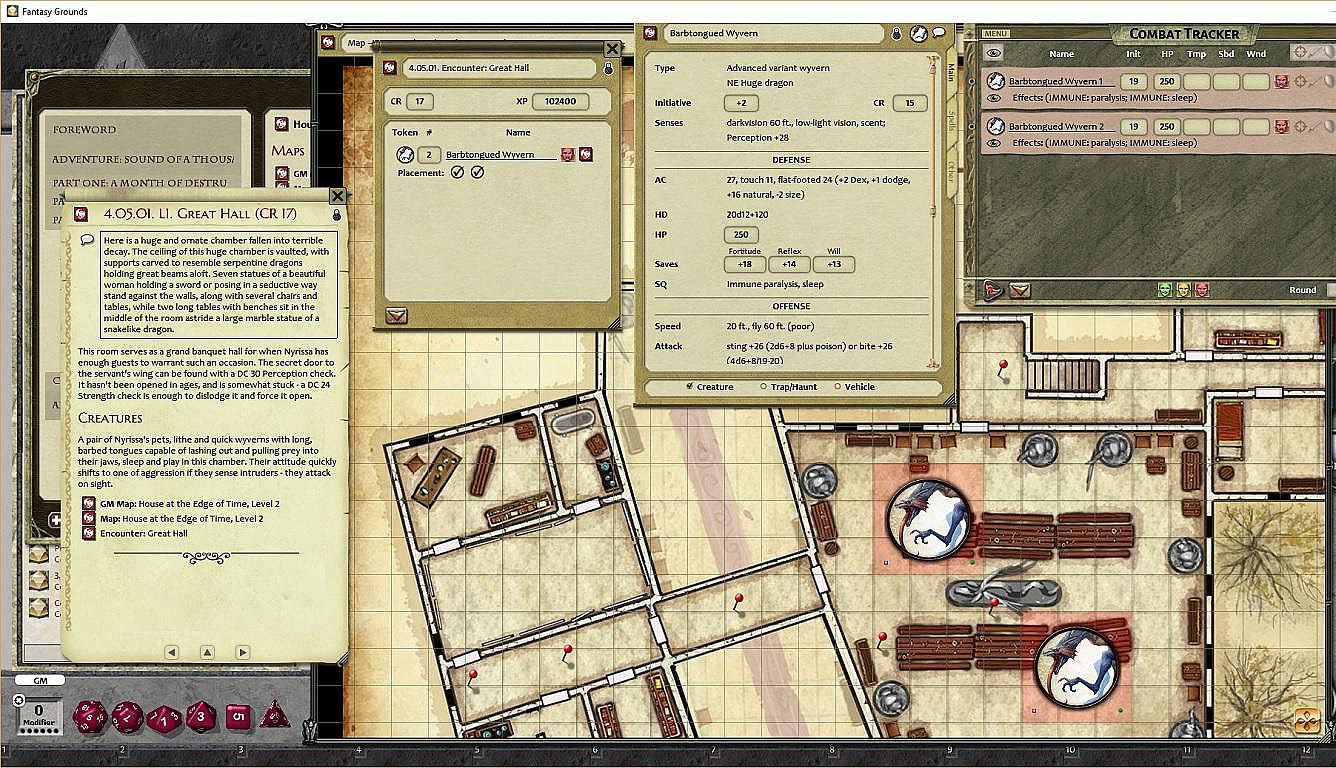Click the lock icon on Encounter: Great Hall window
Screen dimensions: 1336x768
[607, 68]
